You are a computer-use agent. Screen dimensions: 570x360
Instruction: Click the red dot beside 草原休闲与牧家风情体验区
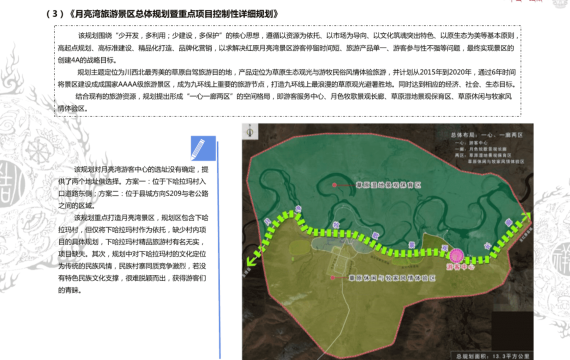click(x=332, y=278)
